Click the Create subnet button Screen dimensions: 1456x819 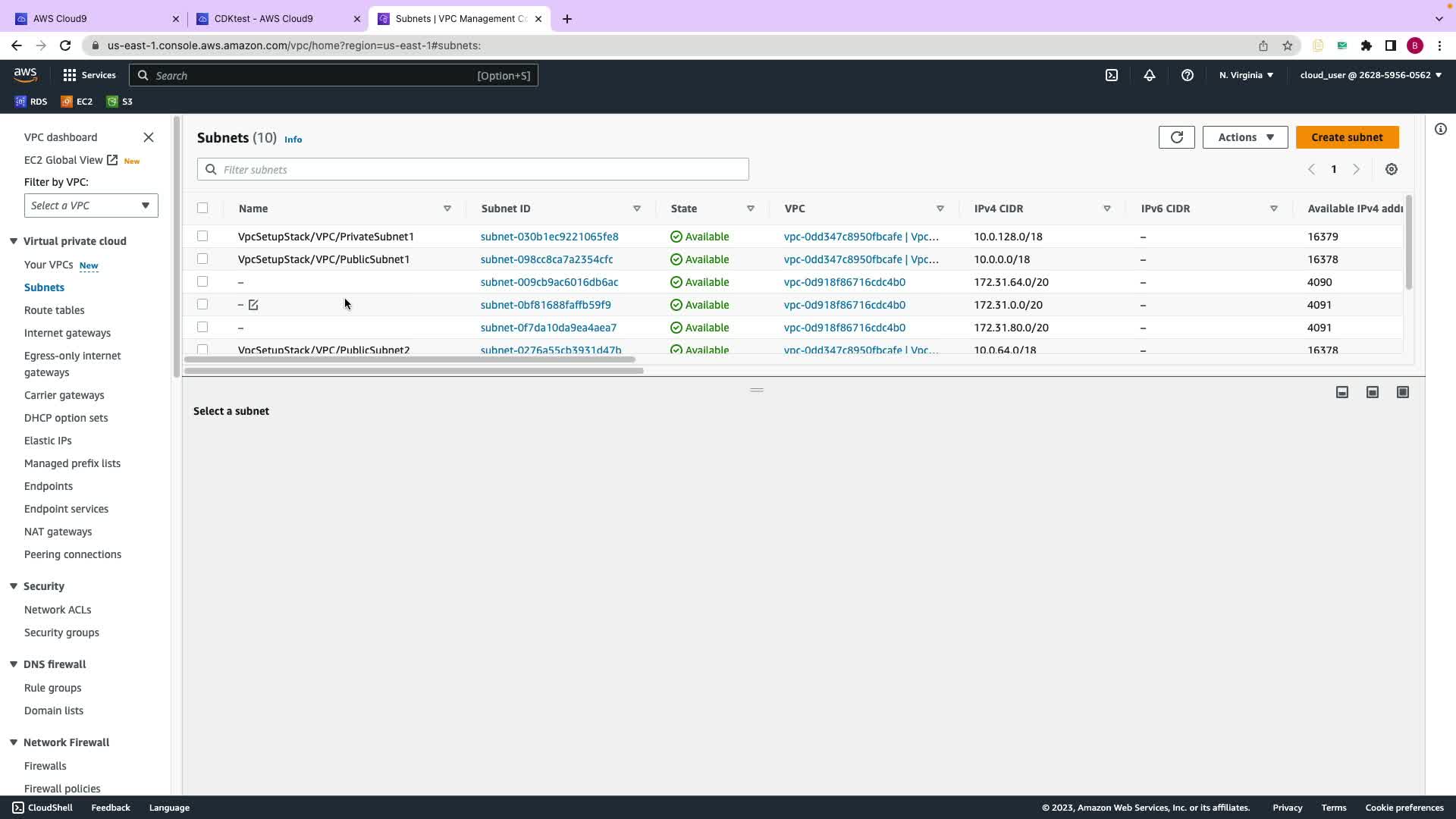click(x=1347, y=137)
